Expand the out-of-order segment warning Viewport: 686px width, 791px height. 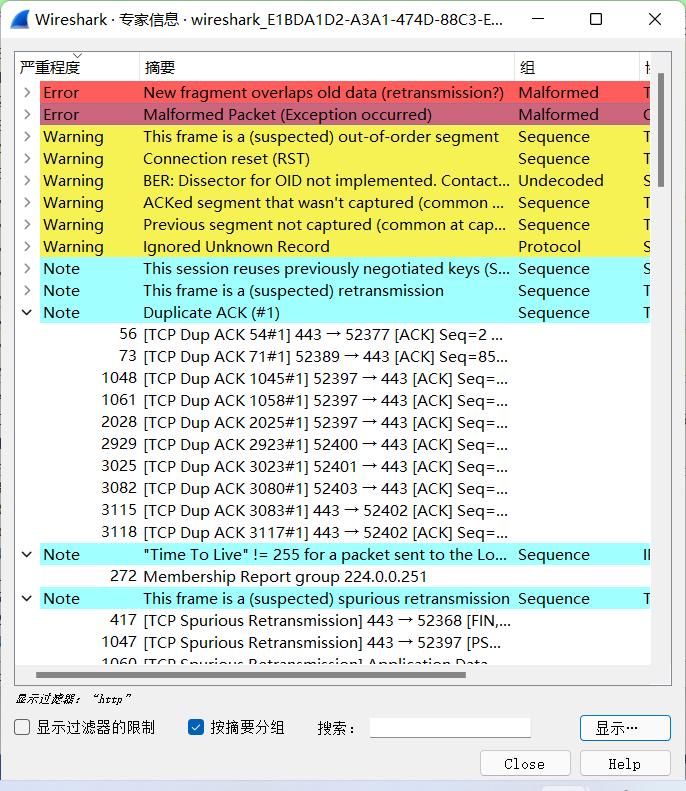tap(27, 137)
